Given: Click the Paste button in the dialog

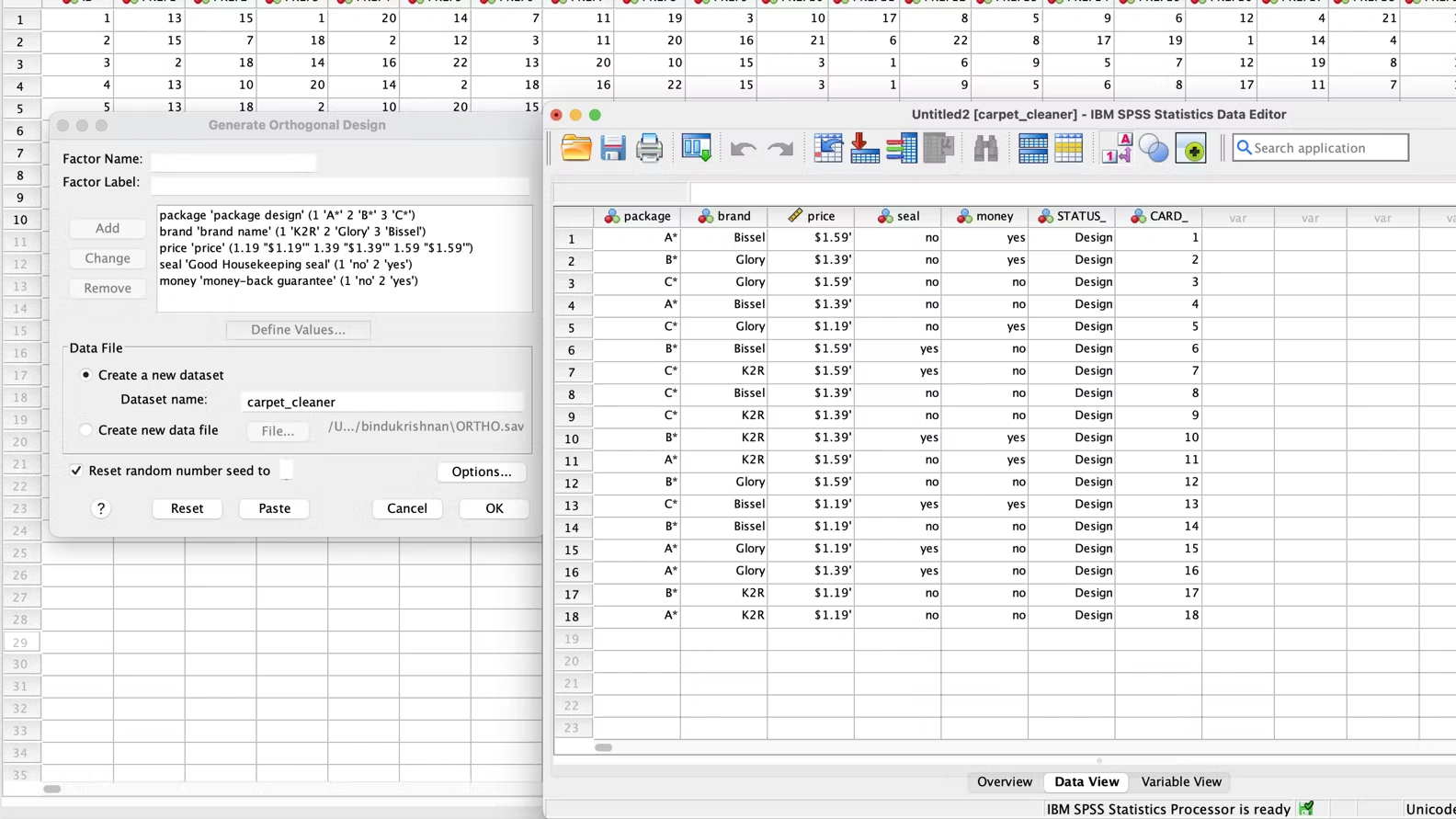Looking at the screenshot, I should point(274,508).
